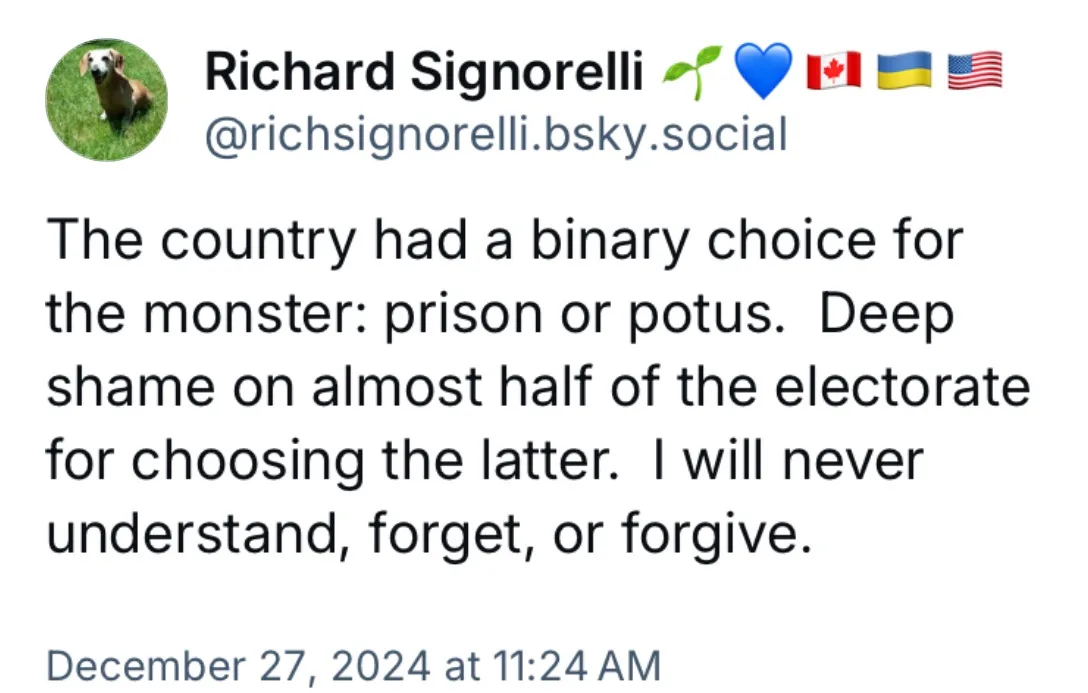
Task: Click the word "Deep" in the post
Action: point(887,314)
